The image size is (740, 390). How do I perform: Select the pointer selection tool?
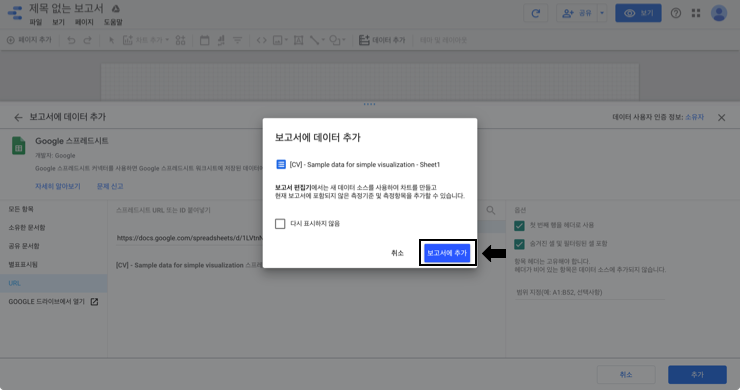[x=111, y=41]
